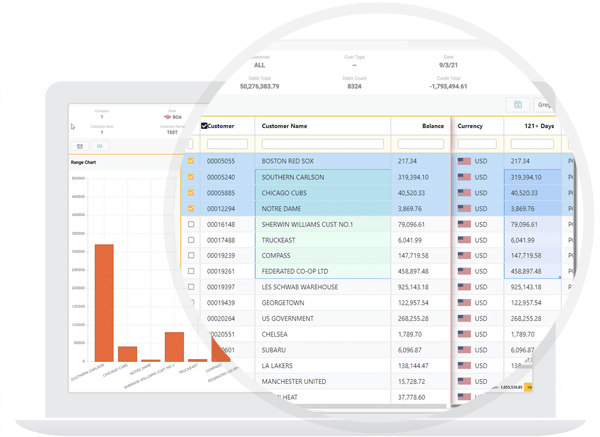600x437 pixels.
Task: Click the US flag in the Subaru row
Action: (x=464, y=350)
